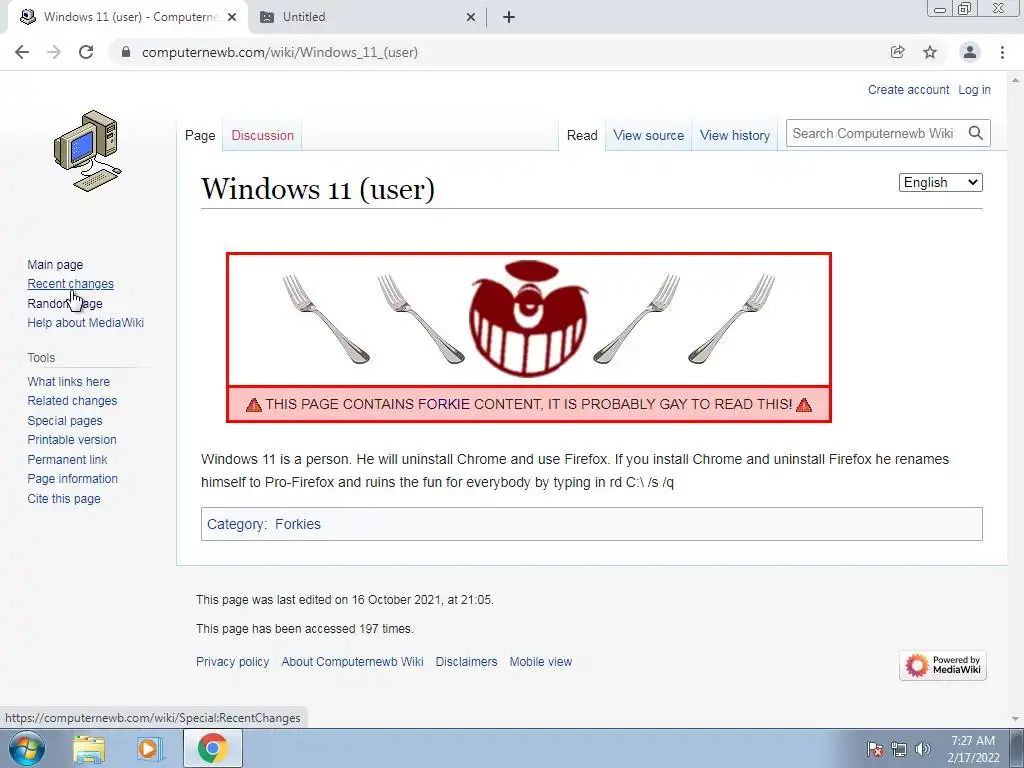
Task: Open Special pages
Action: (65, 421)
